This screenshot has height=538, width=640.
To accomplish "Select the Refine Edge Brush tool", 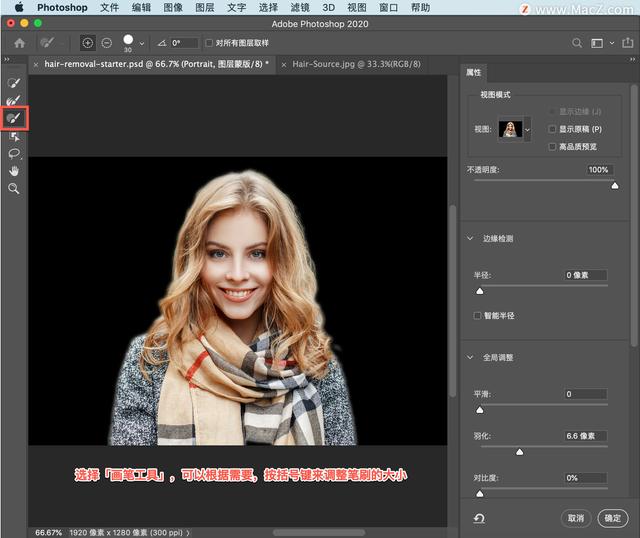I will pyautogui.click(x=14, y=101).
